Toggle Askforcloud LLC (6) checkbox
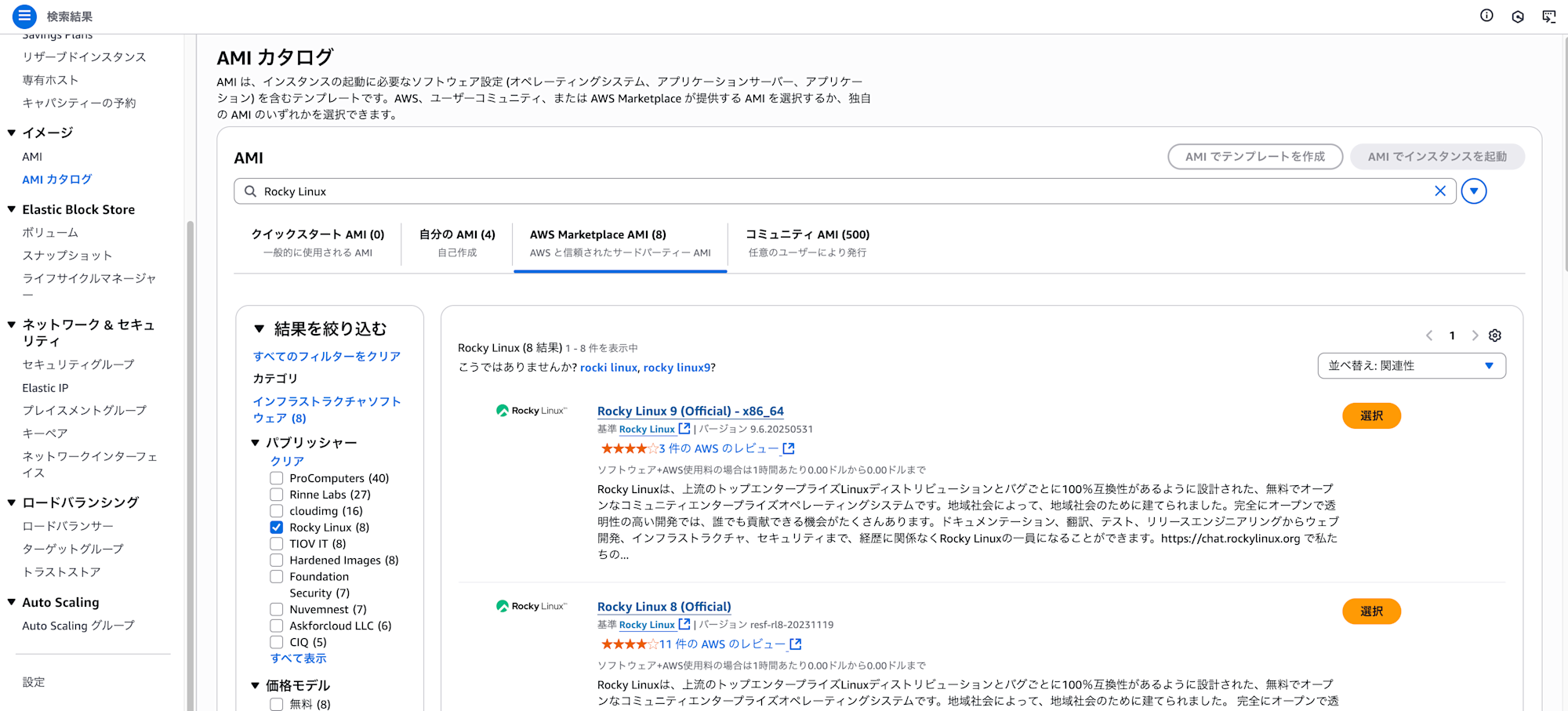 [x=277, y=626]
